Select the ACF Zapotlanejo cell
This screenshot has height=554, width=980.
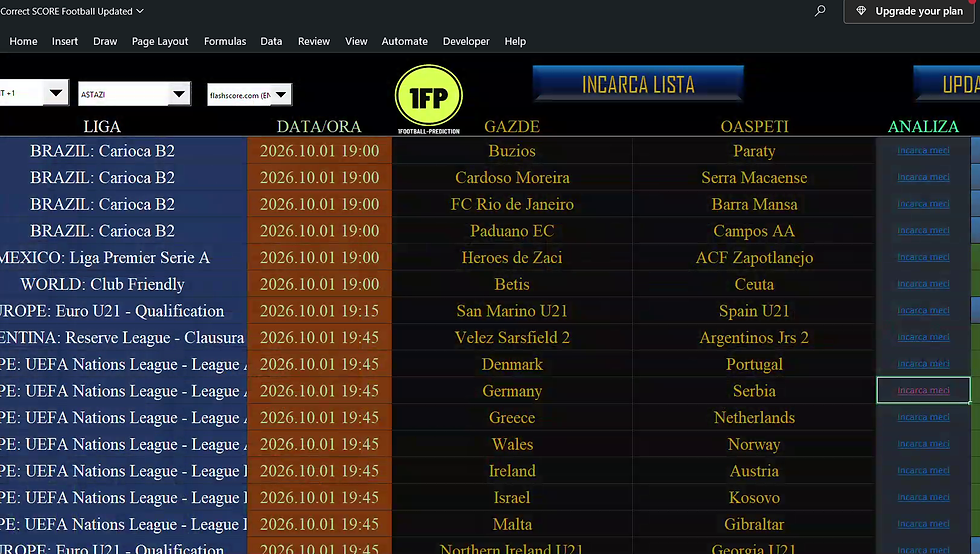[x=754, y=258]
